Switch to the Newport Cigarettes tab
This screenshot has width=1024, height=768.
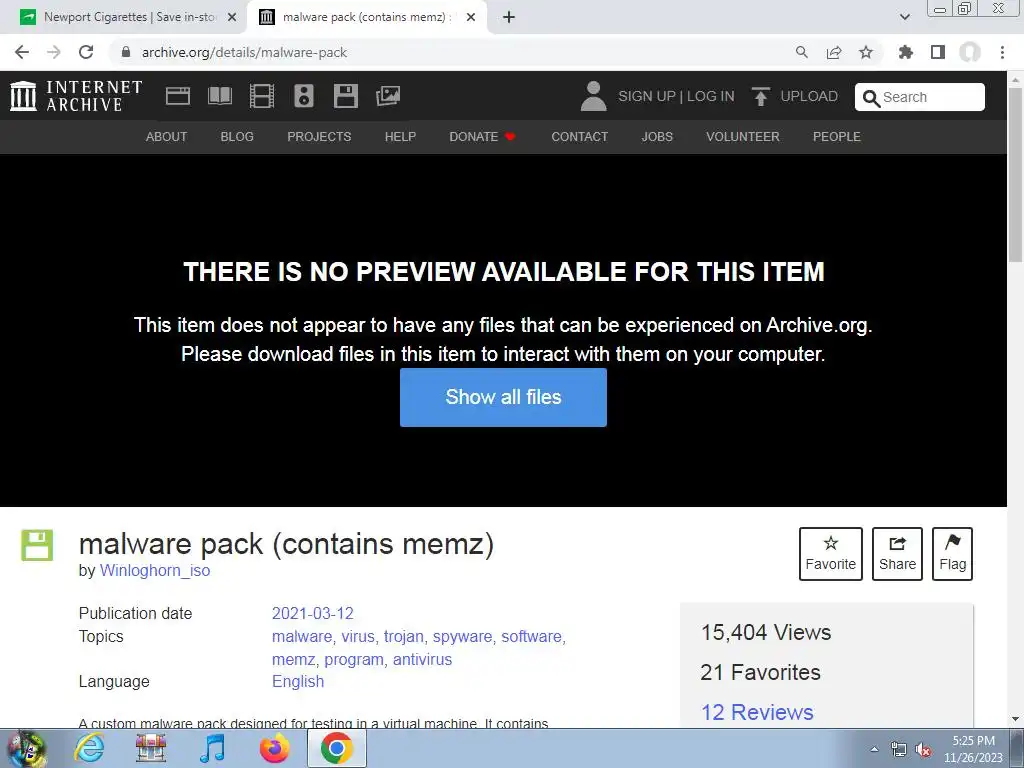(128, 17)
